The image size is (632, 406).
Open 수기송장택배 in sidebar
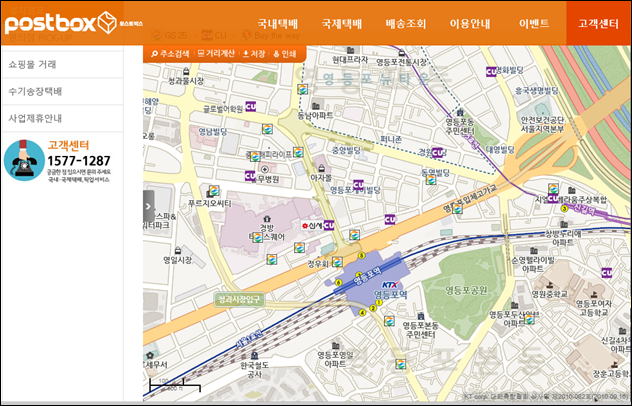point(62,92)
